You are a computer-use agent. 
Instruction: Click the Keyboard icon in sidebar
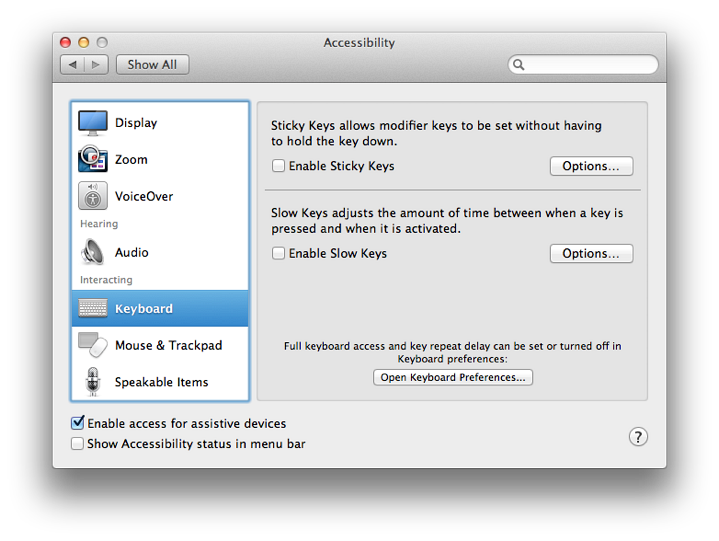(93, 308)
